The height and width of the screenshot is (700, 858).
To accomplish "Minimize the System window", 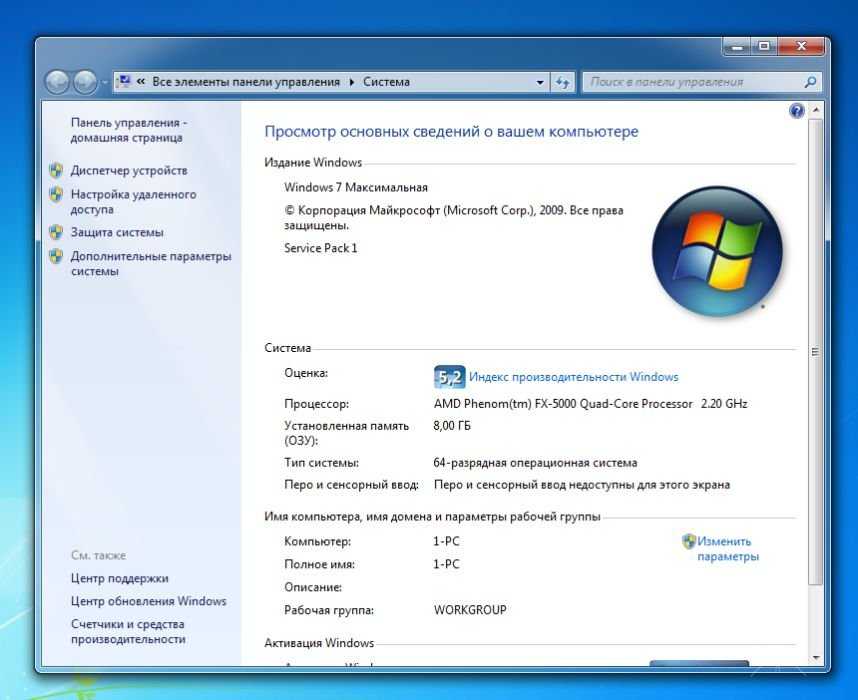I will [x=737, y=47].
